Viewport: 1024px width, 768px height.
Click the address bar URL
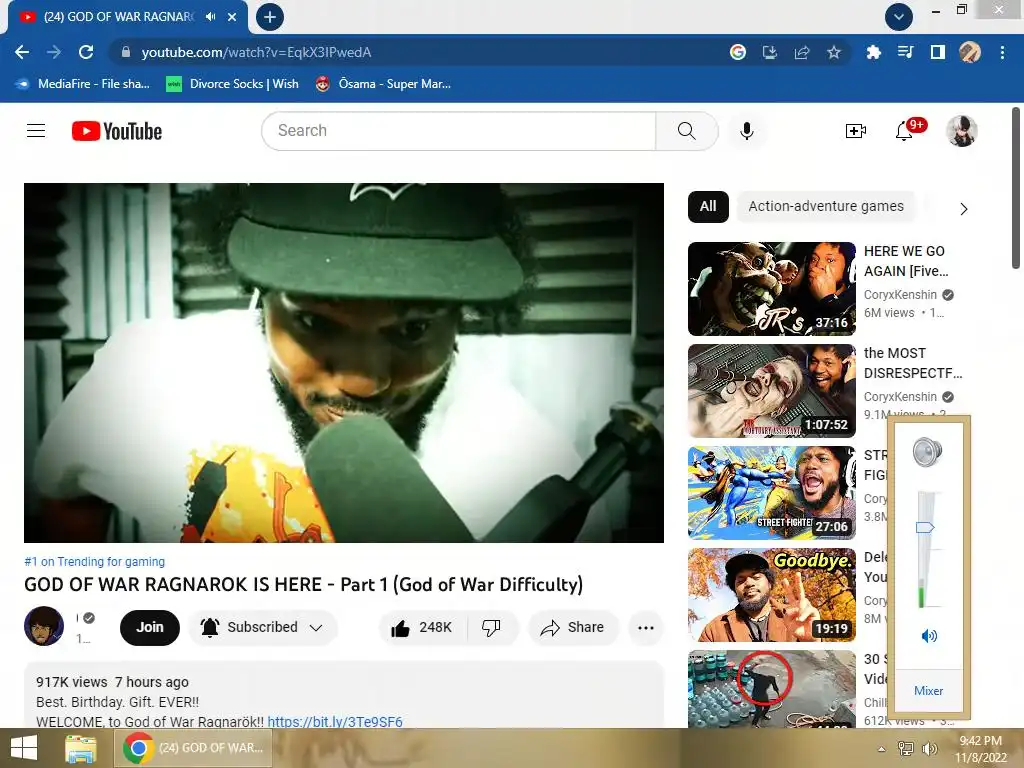[256, 52]
